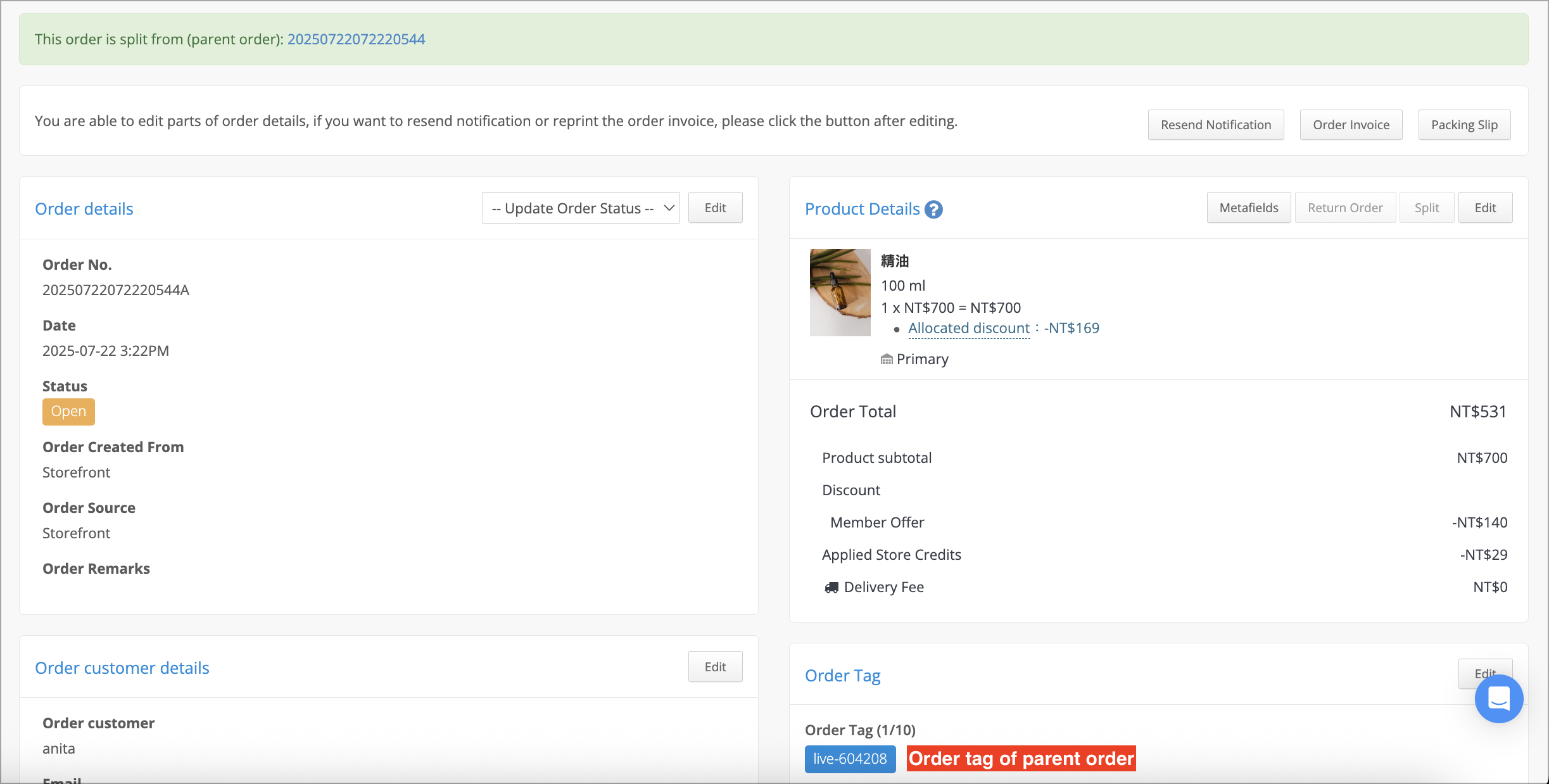Click the Allocated discount link

[969, 328]
